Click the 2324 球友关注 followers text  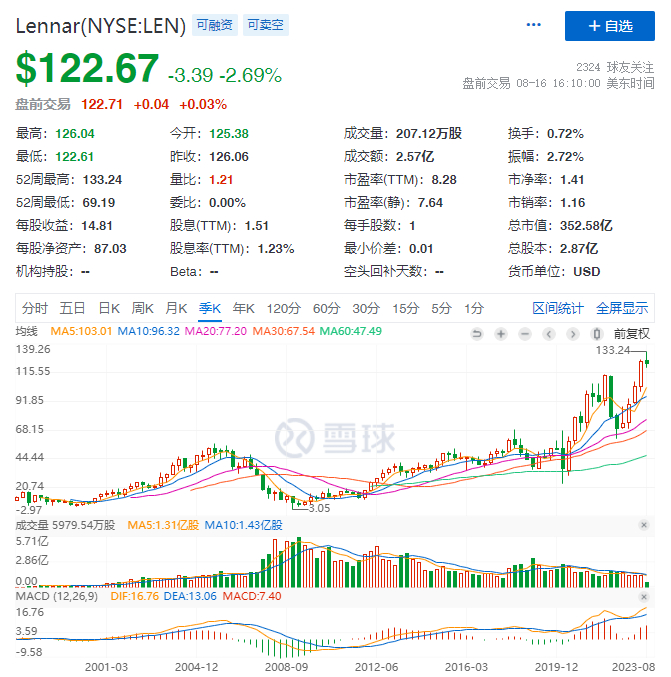tap(615, 67)
